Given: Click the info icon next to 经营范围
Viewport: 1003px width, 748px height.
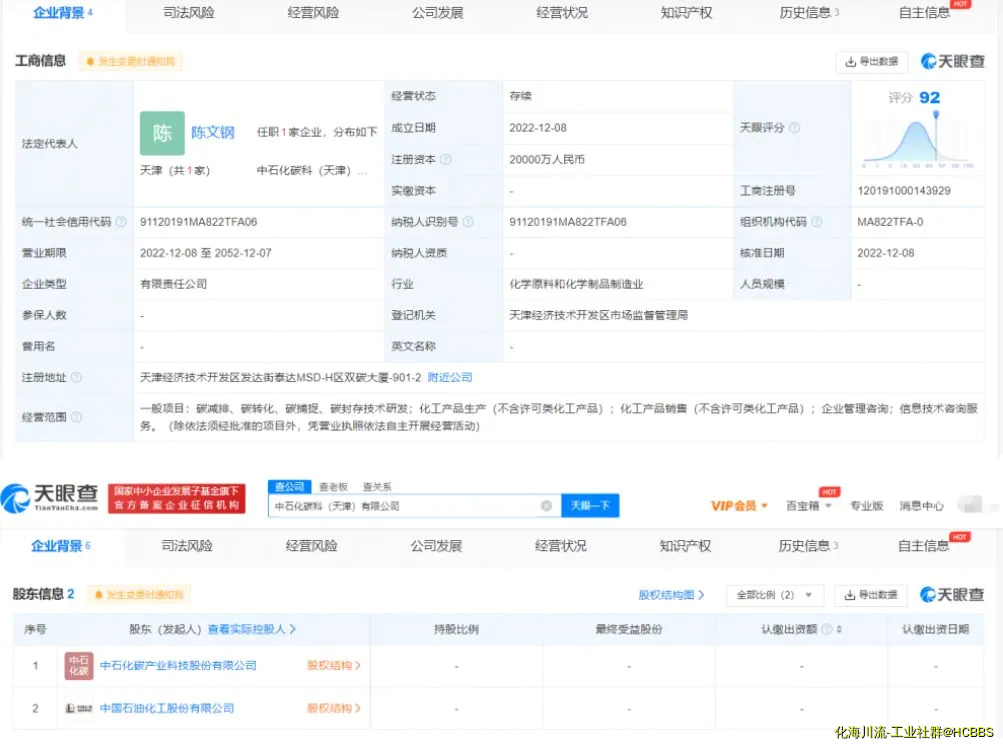Looking at the screenshot, I should tap(76, 417).
